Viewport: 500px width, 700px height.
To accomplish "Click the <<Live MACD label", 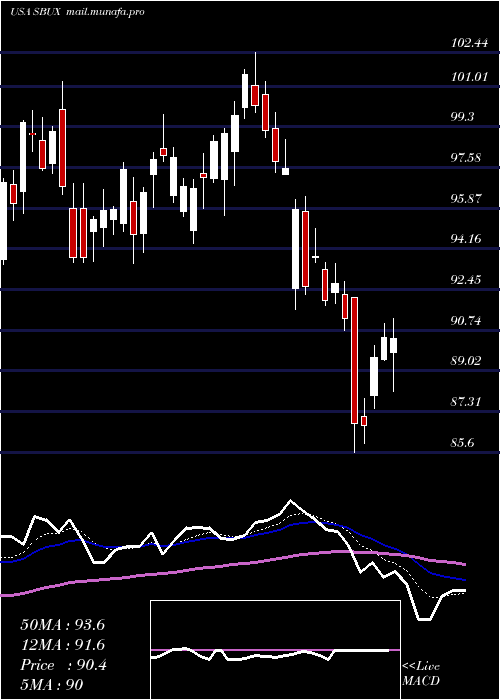I will tap(421, 674).
